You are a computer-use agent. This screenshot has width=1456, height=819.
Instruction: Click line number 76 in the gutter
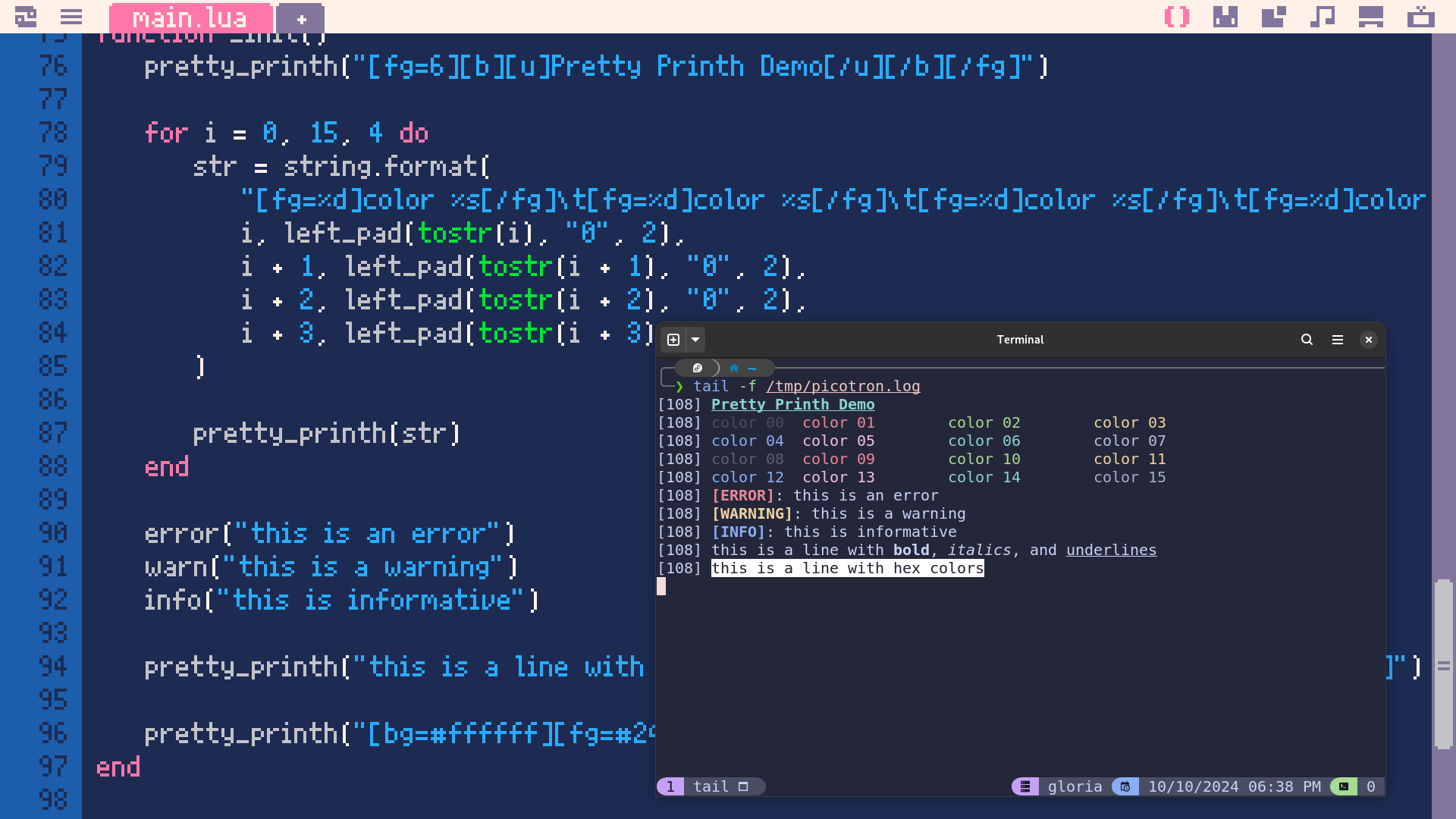pos(53,67)
